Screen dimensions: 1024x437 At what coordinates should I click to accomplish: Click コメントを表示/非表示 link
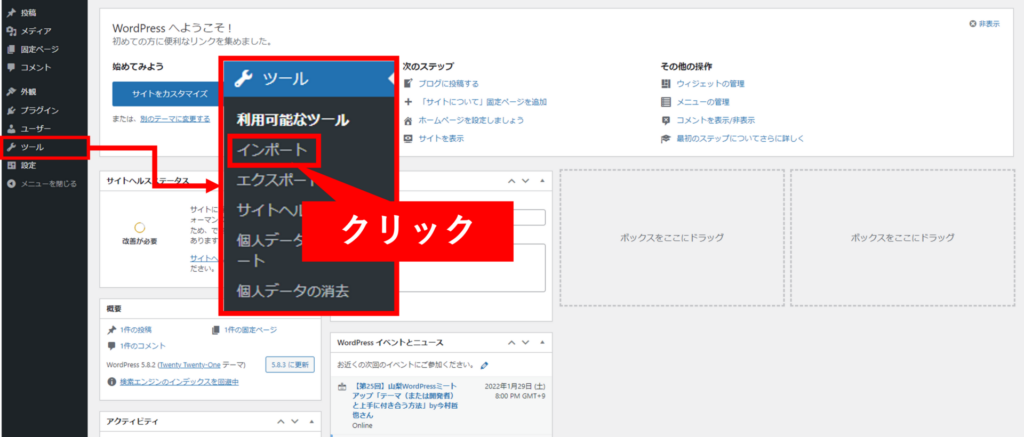click(716, 120)
